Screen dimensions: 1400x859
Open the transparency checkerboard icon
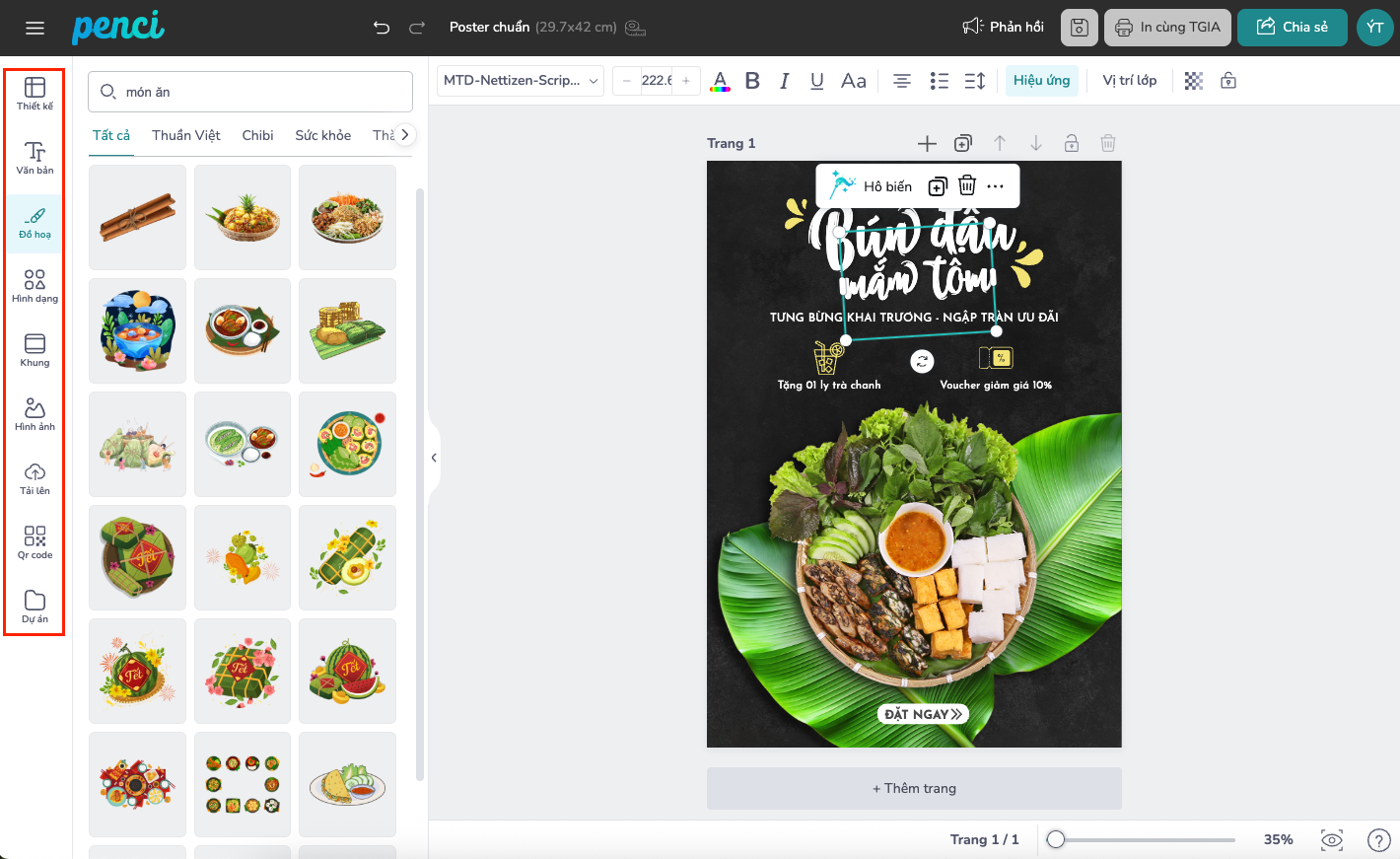pyautogui.click(x=1193, y=81)
